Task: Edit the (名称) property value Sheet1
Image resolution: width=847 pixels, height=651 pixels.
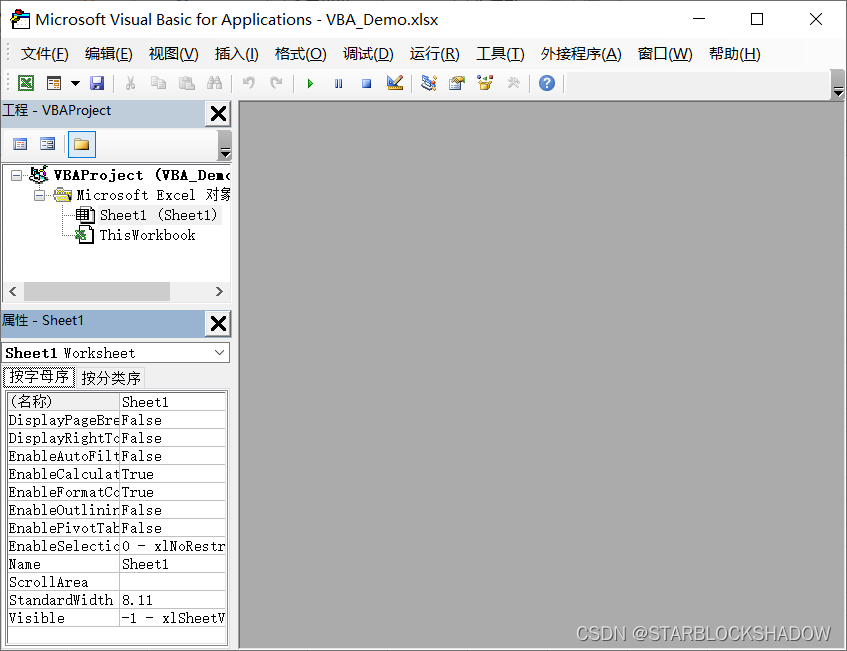Action: coord(172,401)
